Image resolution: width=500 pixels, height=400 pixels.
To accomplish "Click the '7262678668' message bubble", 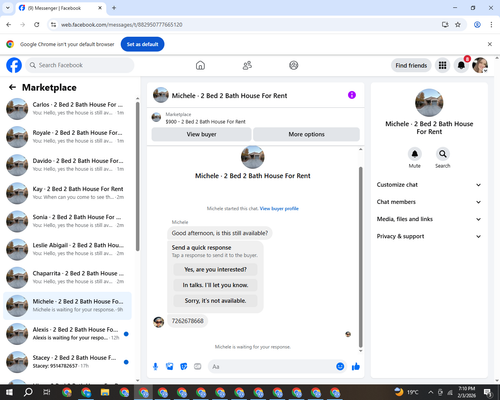I will 187,321.
